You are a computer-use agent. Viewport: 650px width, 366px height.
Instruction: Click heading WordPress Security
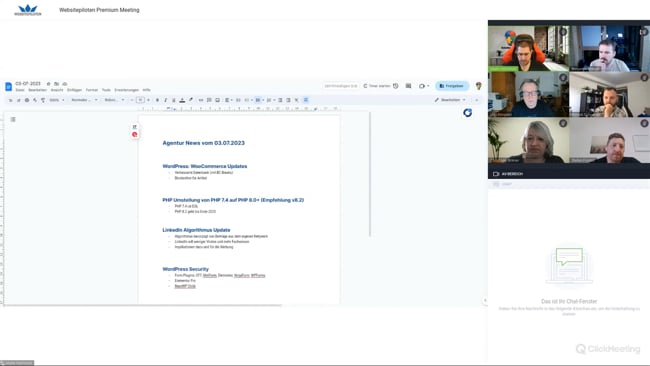click(185, 269)
